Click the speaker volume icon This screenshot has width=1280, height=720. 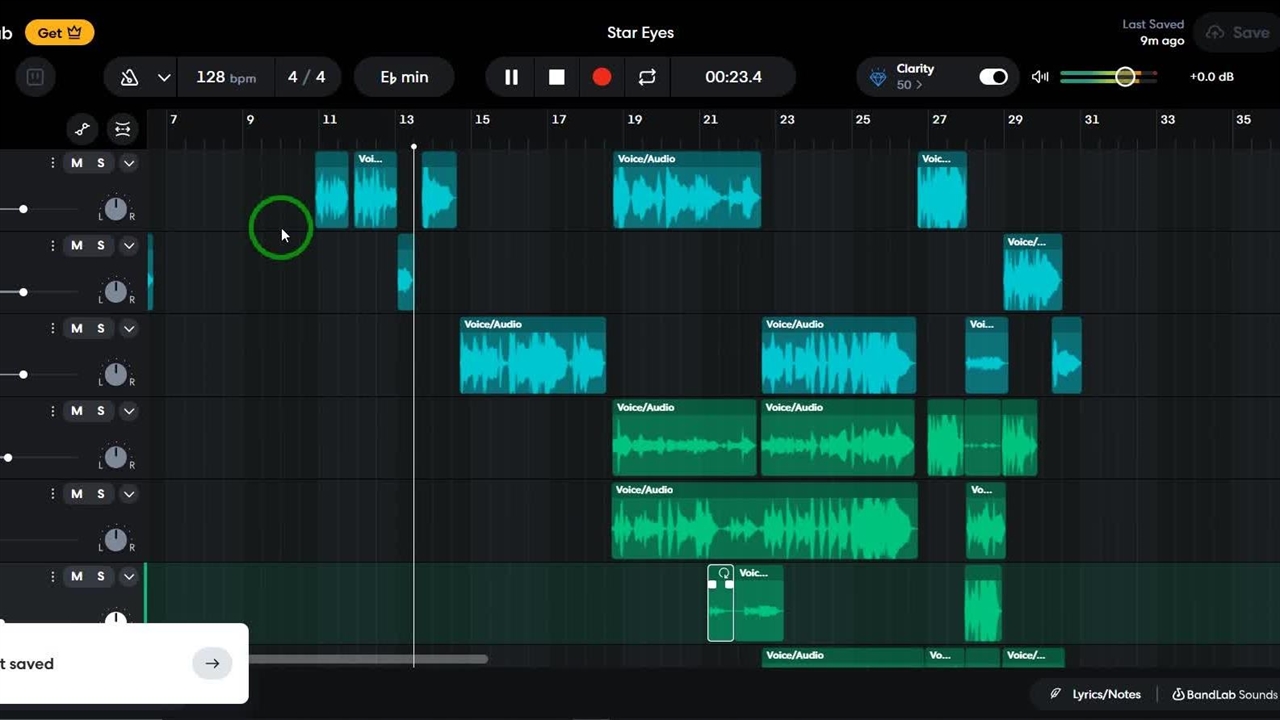pos(1040,77)
